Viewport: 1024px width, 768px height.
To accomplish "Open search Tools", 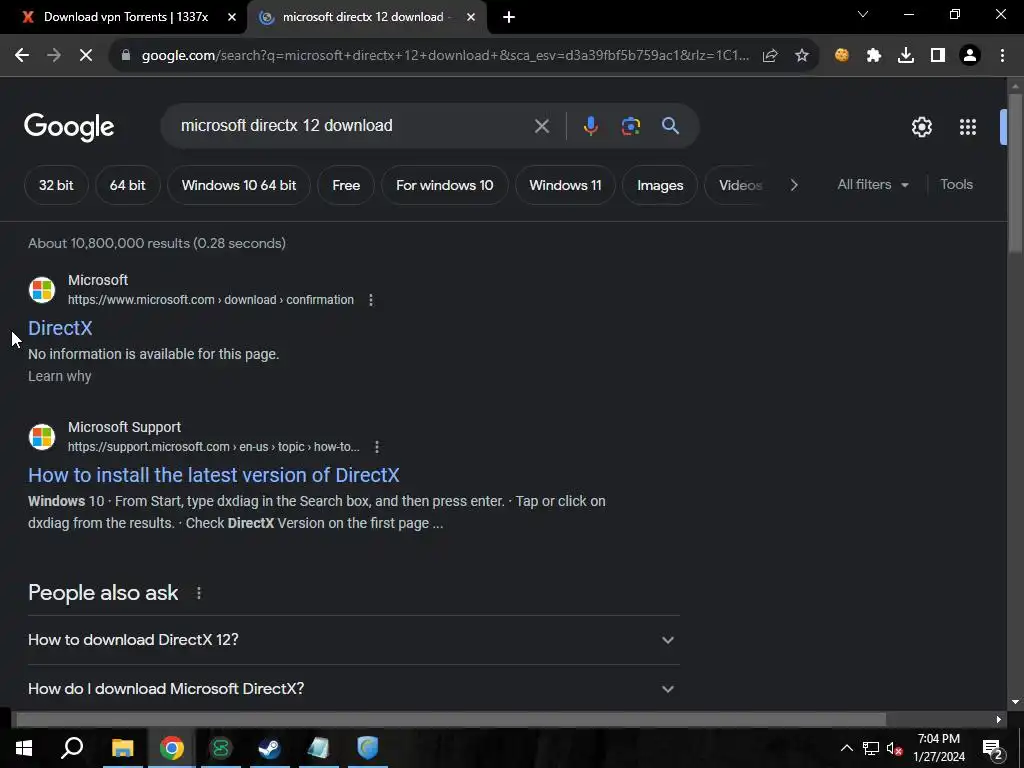I will pos(957,185).
